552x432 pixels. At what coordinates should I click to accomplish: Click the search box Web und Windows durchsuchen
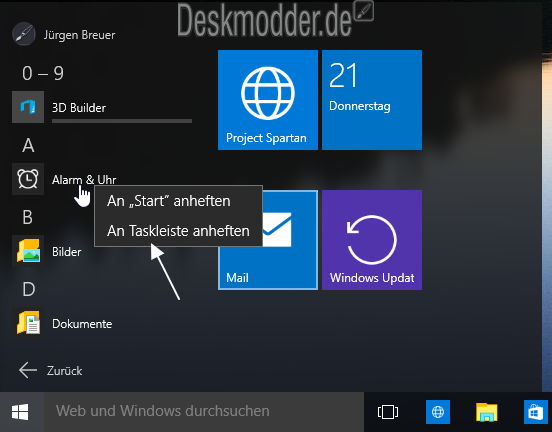204,412
